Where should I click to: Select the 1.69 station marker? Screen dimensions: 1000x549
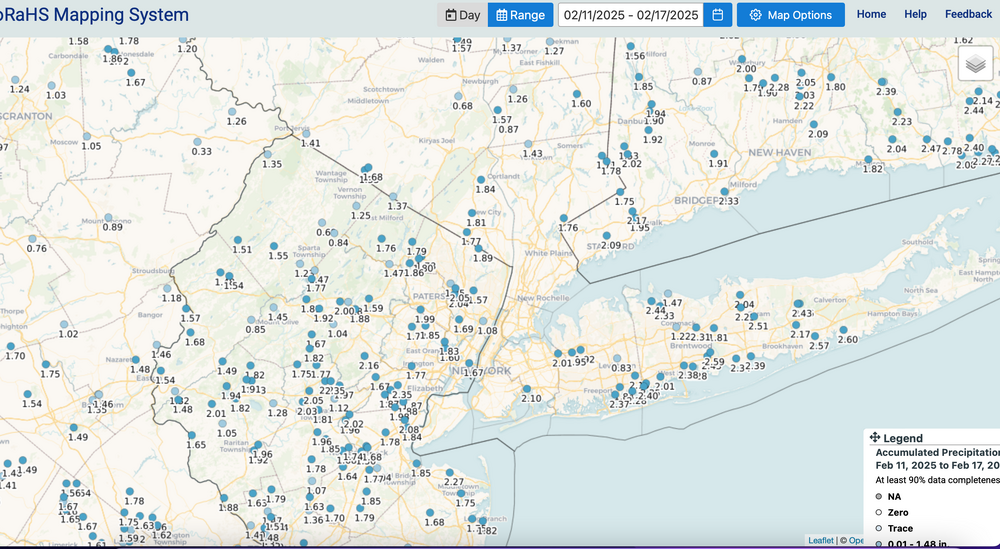click(459, 319)
